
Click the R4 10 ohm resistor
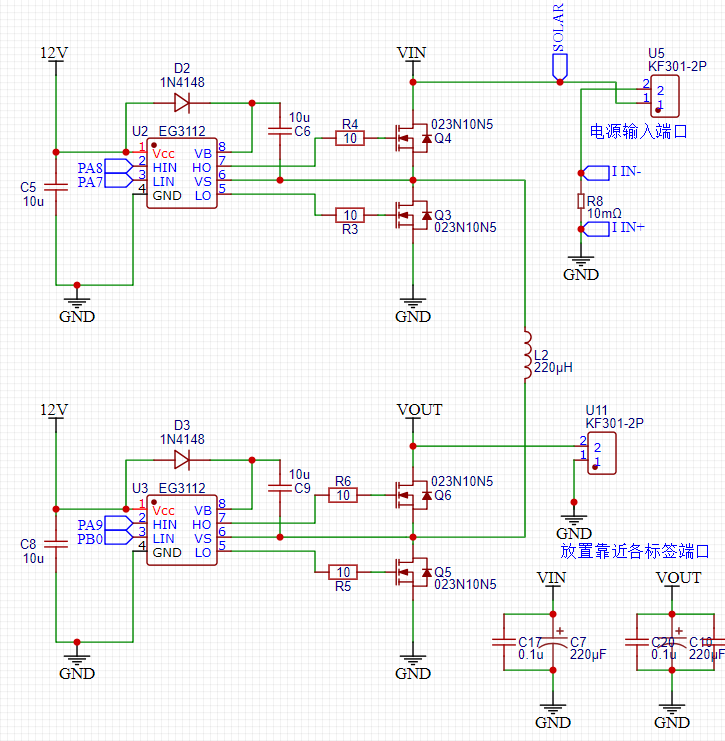click(350, 138)
